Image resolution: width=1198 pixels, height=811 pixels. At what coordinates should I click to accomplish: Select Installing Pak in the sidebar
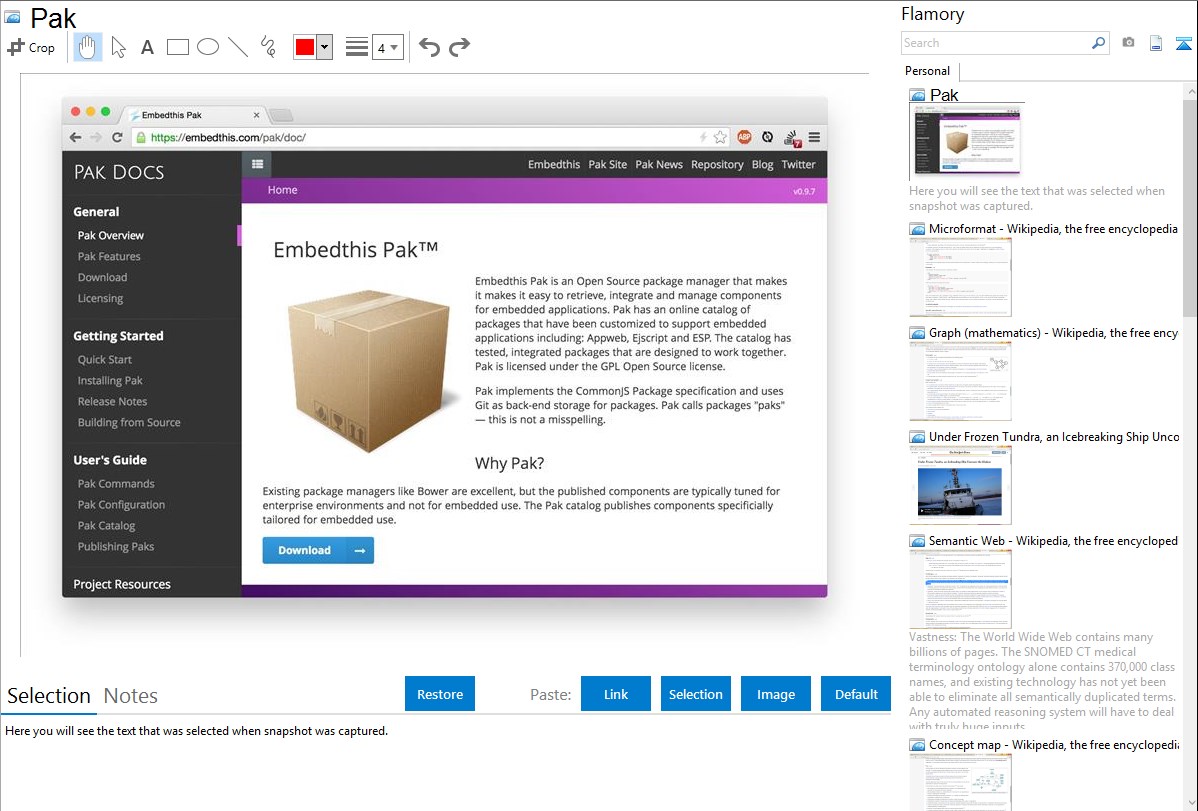(110, 381)
